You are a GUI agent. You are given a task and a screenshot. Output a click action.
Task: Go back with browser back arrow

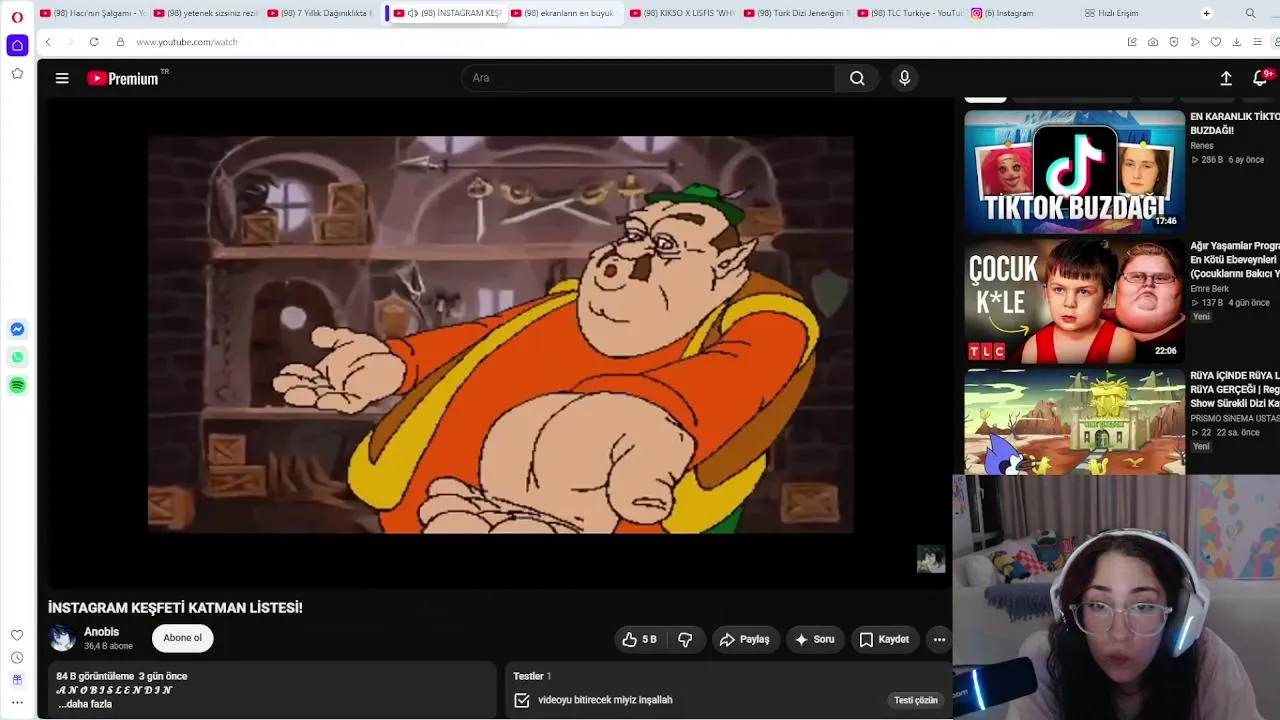(x=48, y=42)
